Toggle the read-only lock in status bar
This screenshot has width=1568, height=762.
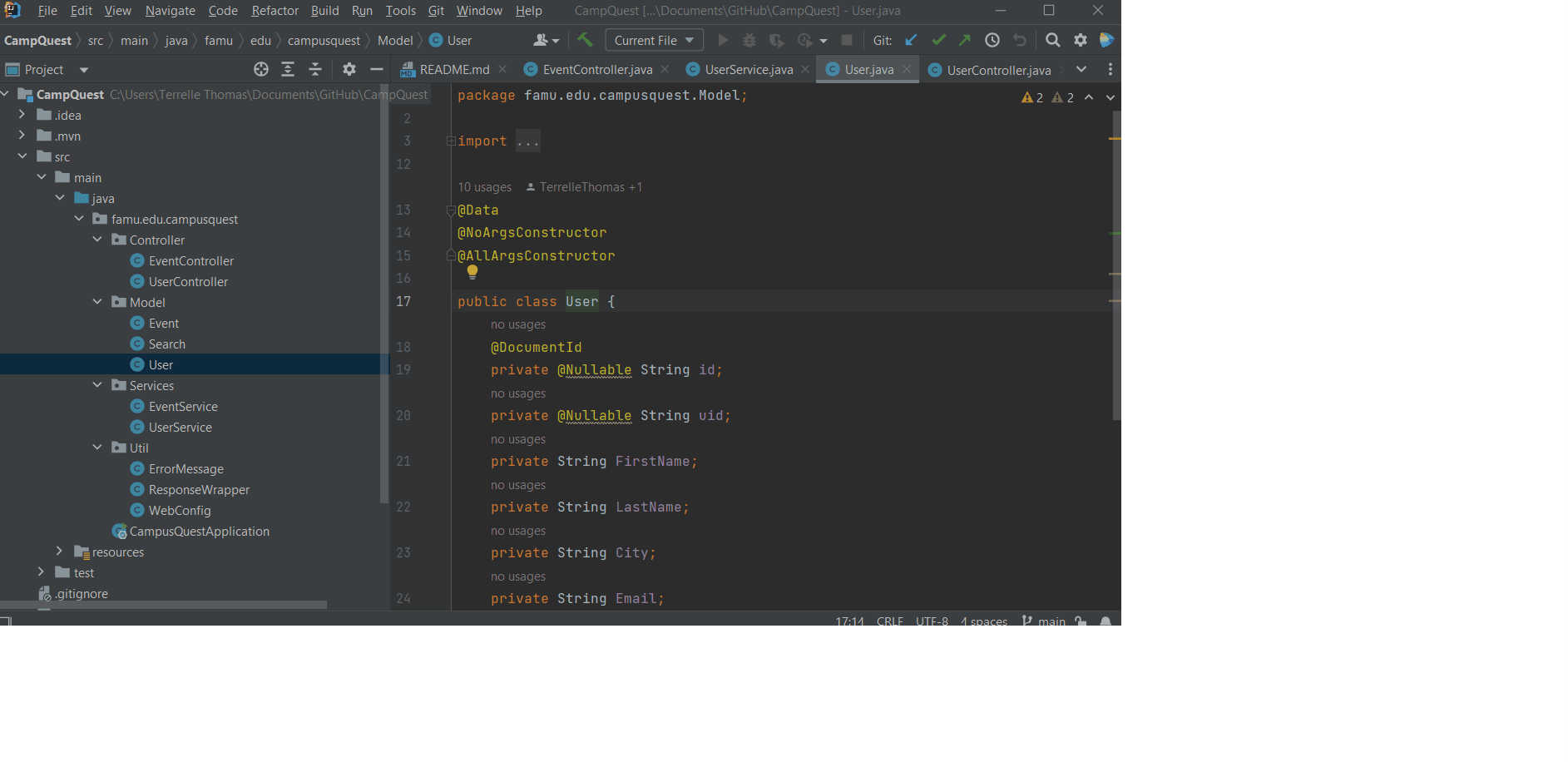pos(1081,621)
